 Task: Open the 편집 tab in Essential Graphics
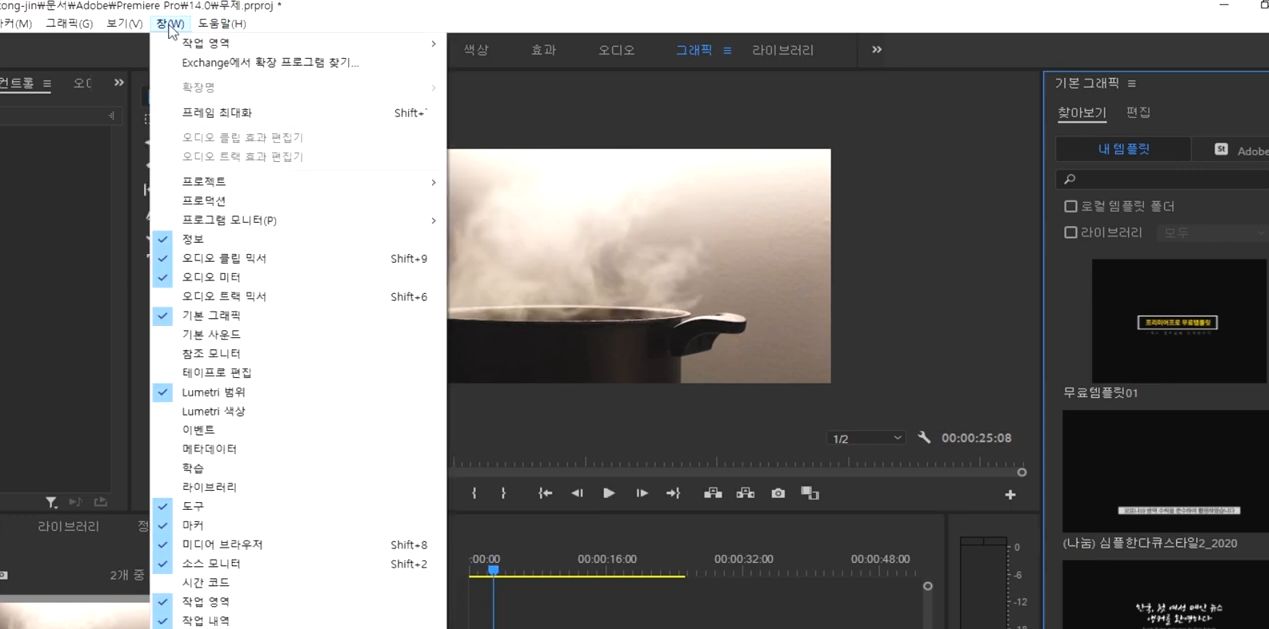coord(1138,112)
